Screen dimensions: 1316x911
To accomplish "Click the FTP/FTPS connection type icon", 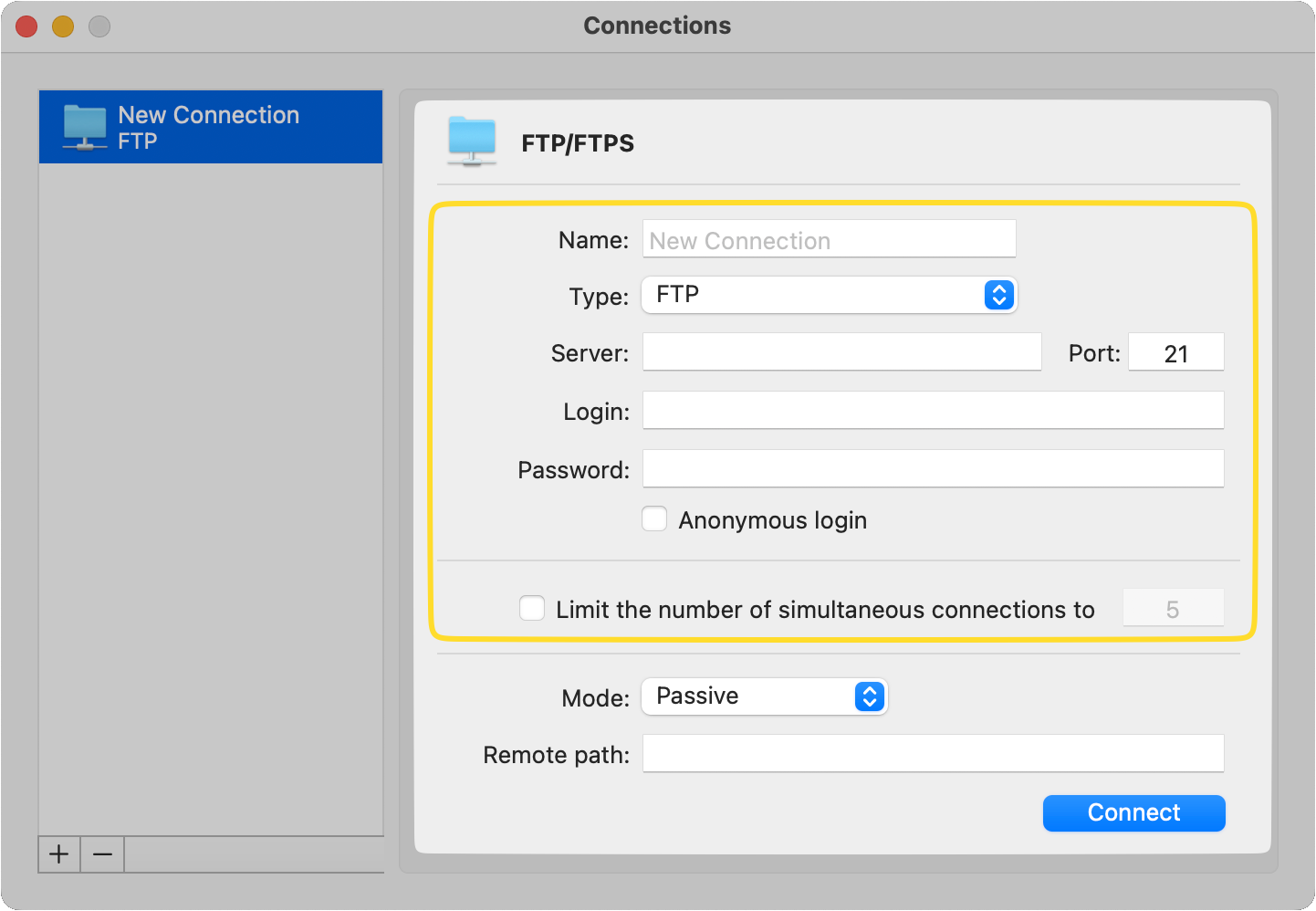I will [x=471, y=141].
